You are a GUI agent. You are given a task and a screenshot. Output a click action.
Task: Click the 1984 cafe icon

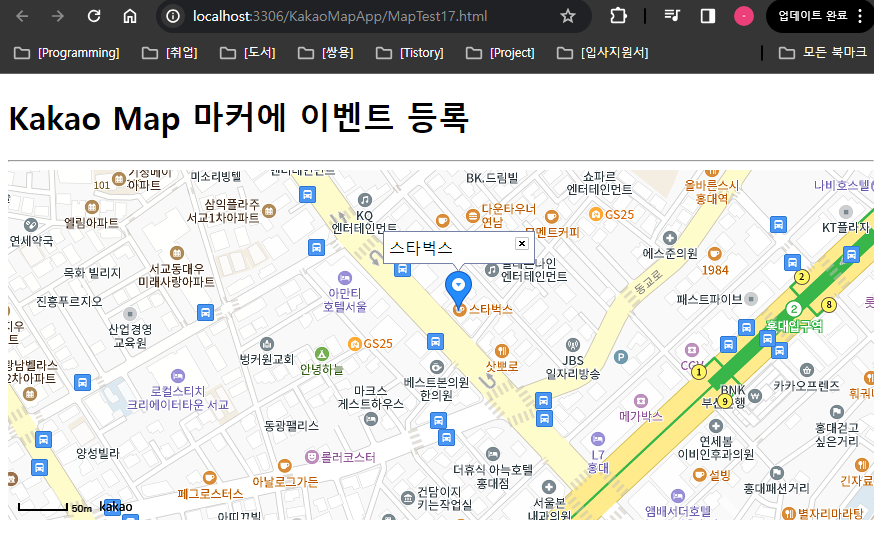715,254
